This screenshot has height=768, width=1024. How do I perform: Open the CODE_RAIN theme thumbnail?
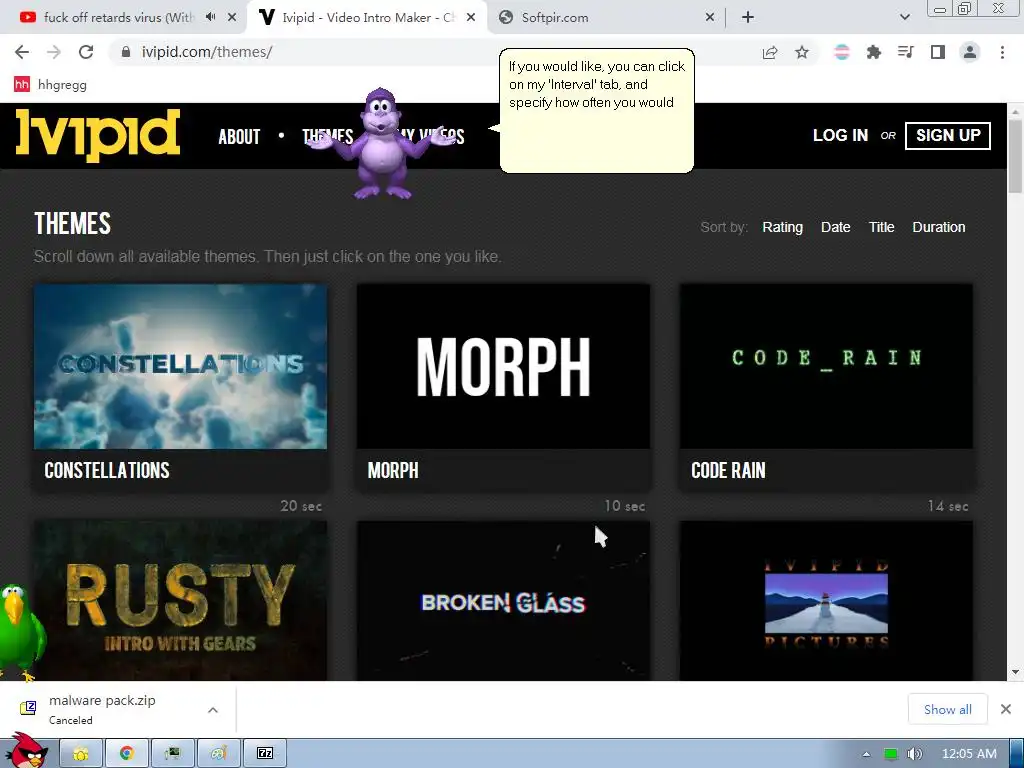click(826, 366)
